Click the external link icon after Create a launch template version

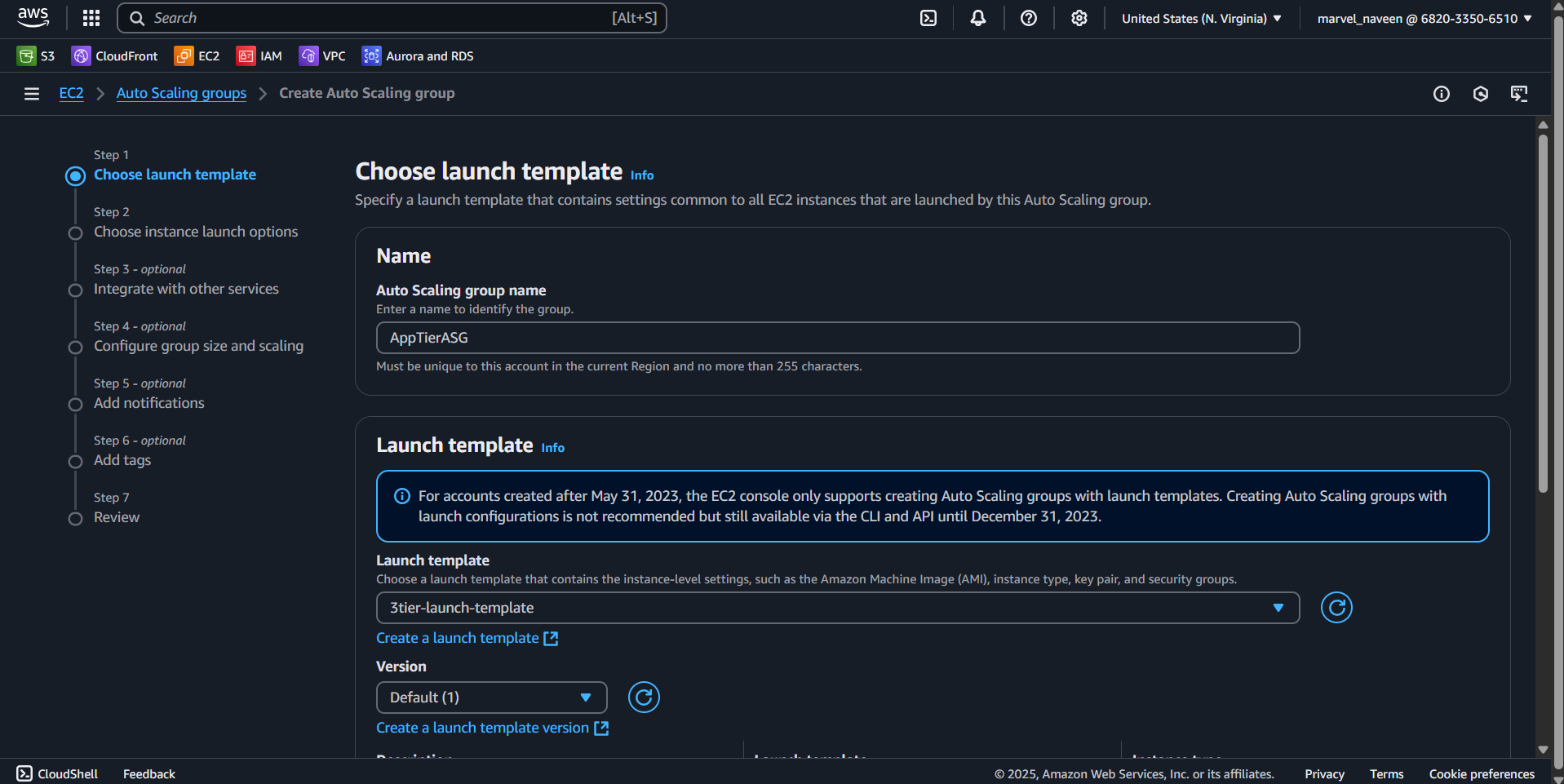[601, 729]
